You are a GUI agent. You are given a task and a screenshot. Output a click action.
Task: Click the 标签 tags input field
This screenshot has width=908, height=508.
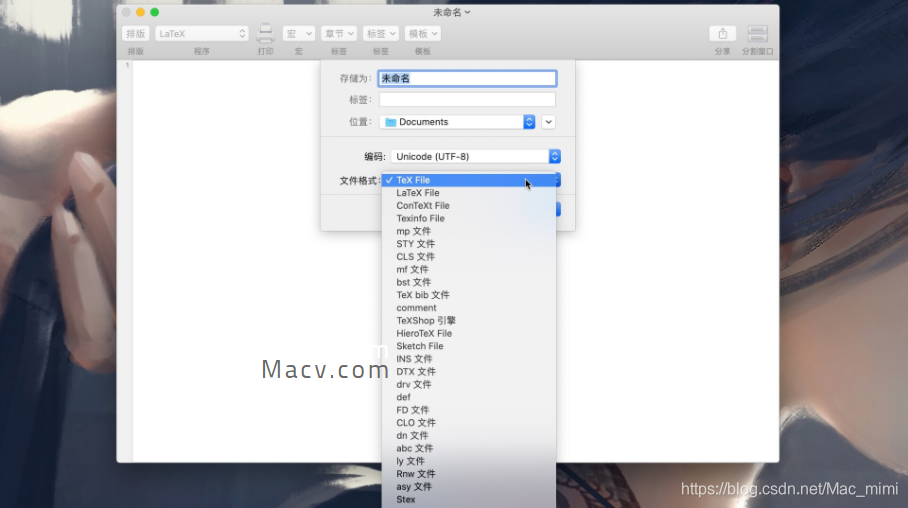tap(467, 100)
